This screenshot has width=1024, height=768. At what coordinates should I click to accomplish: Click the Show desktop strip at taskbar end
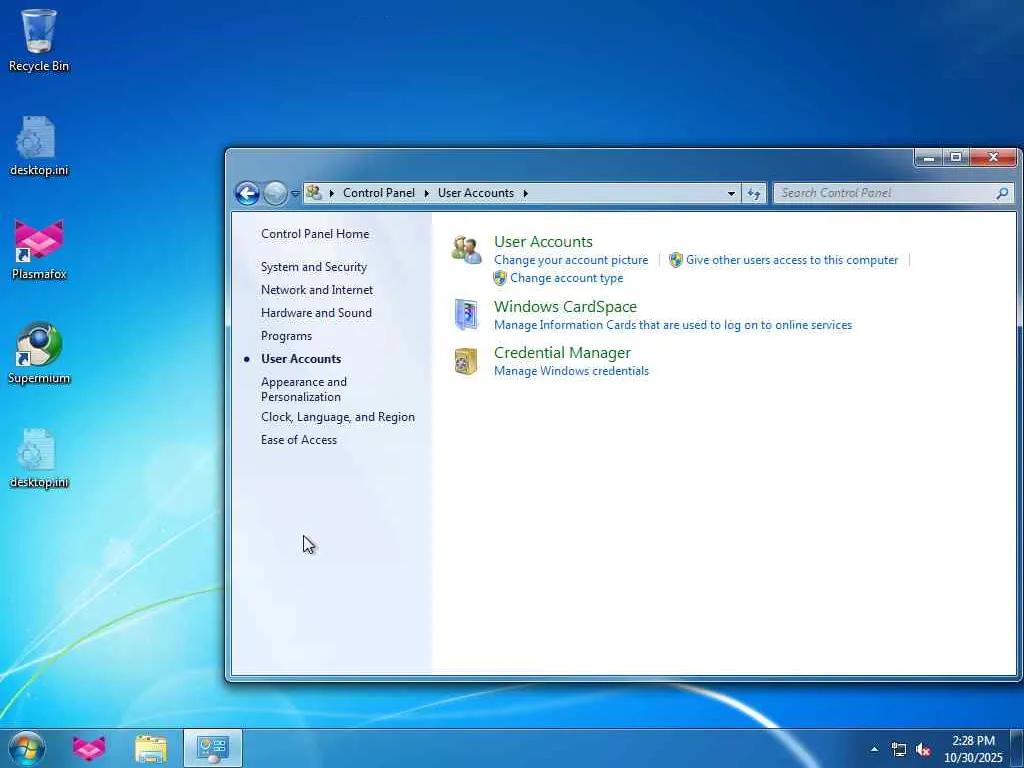pos(1017,748)
